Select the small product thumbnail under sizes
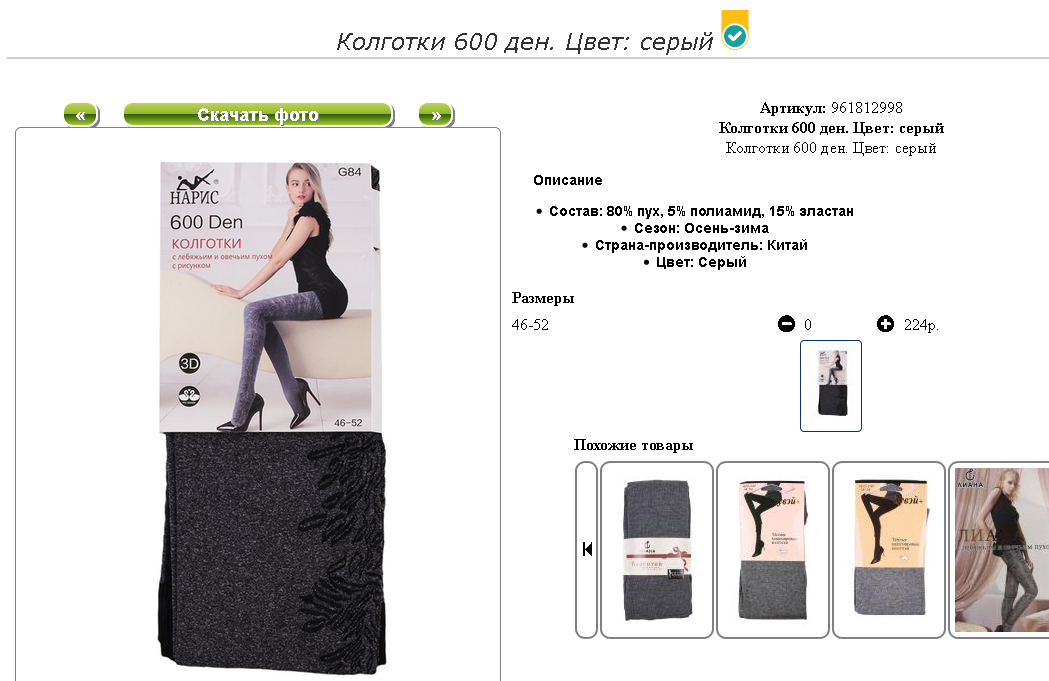The height and width of the screenshot is (681, 1049). [x=831, y=385]
